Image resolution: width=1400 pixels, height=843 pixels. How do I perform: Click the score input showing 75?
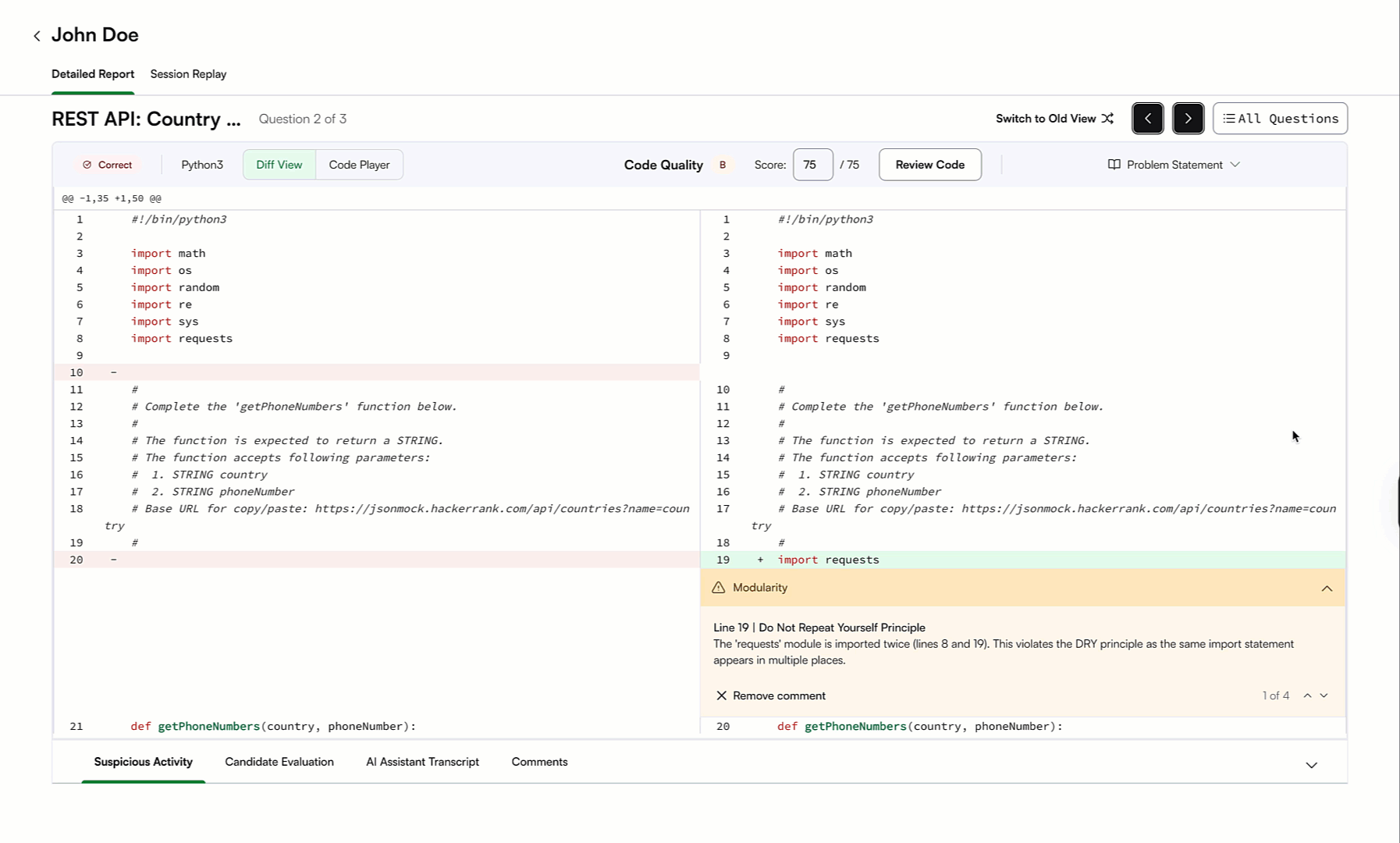click(x=812, y=164)
